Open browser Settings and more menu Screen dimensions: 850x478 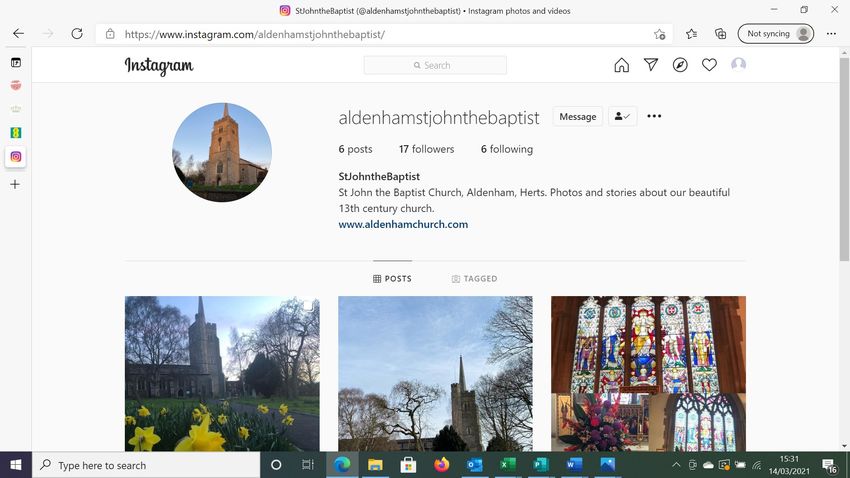pyautogui.click(x=831, y=34)
